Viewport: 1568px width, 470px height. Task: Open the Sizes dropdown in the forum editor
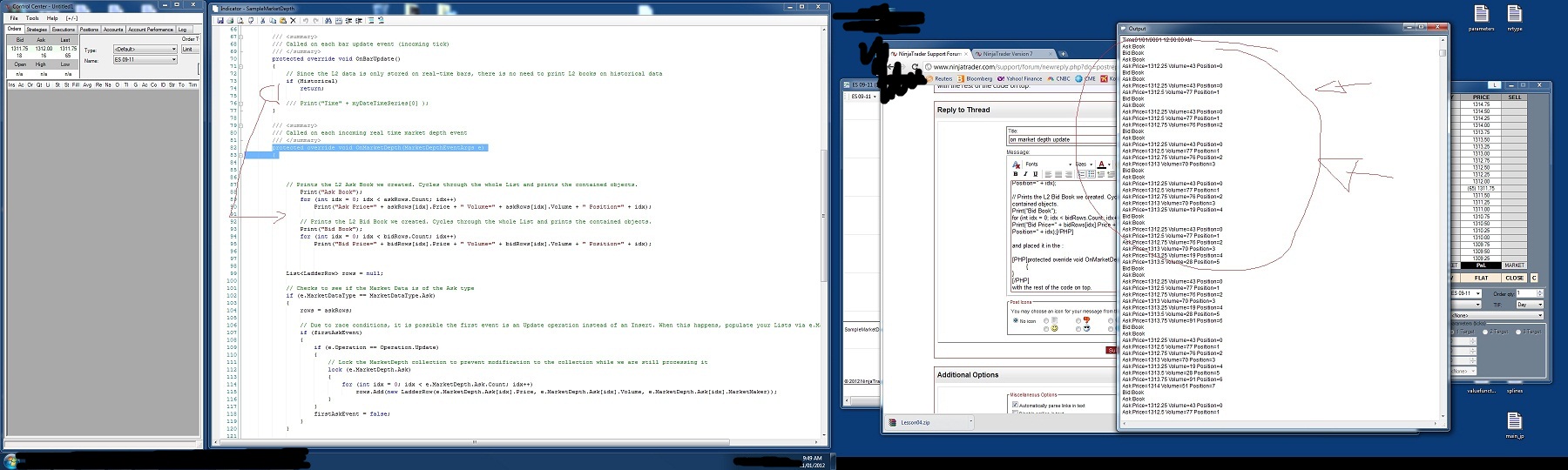[x=1084, y=164]
